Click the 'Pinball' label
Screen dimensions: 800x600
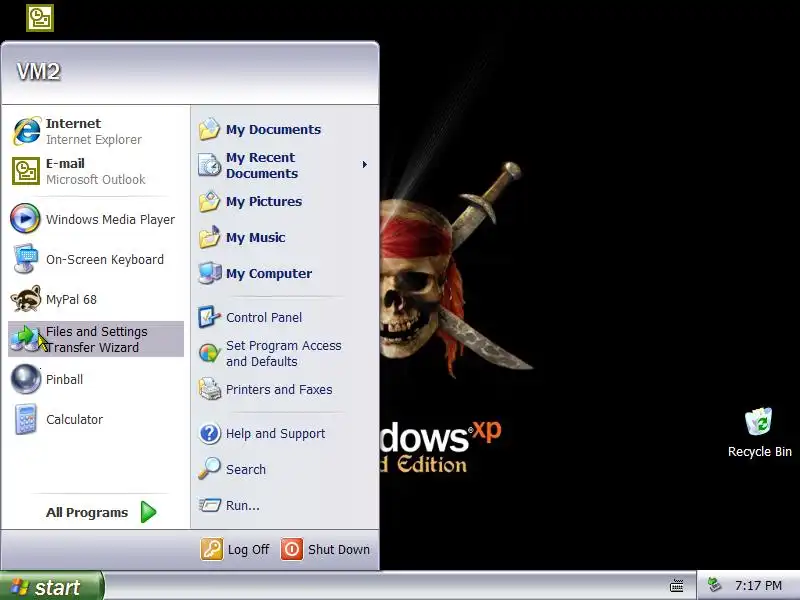[64, 380]
